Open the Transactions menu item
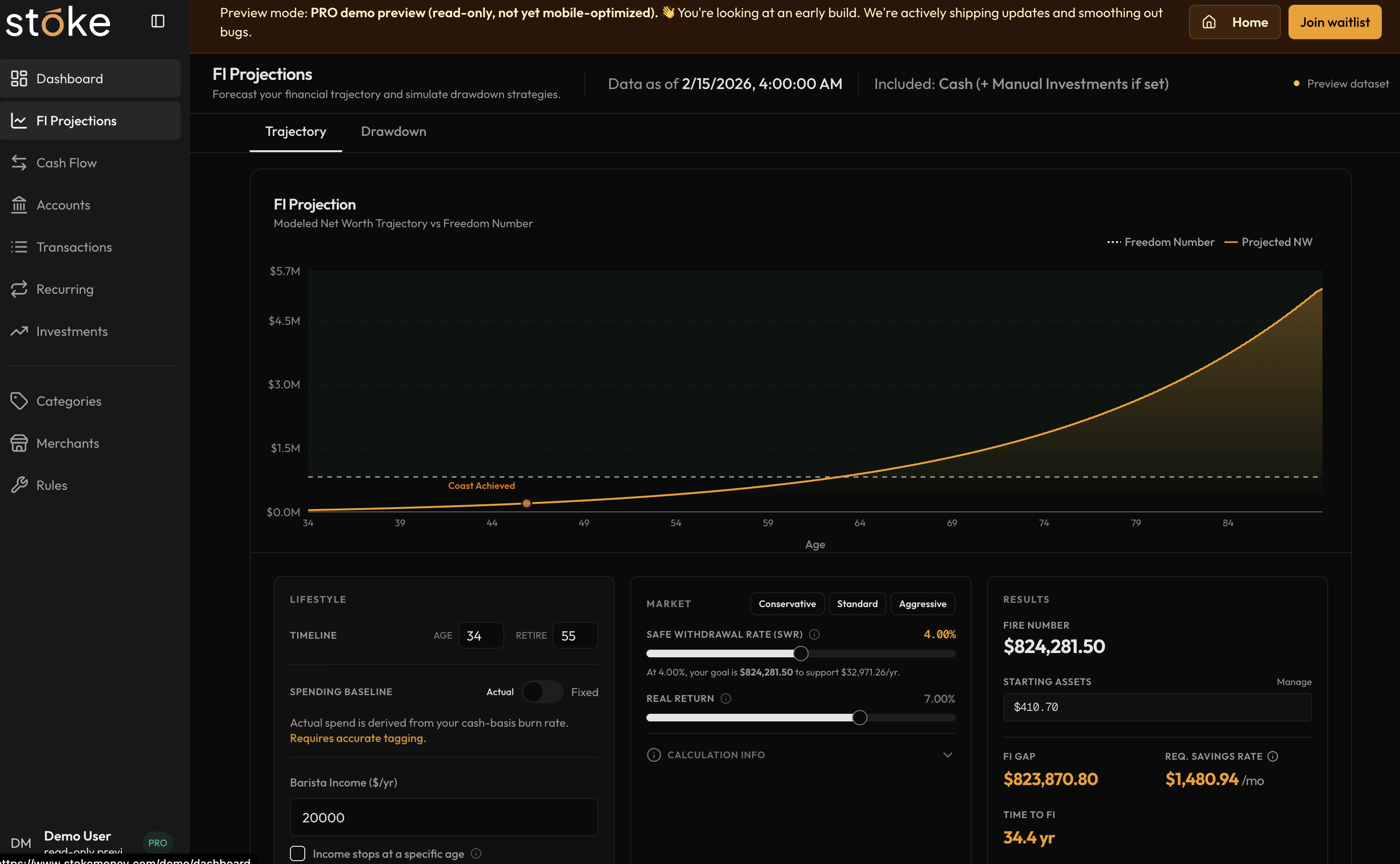Image resolution: width=1400 pixels, height=864 pixels. pyautogui.click(x=74, y=247)
